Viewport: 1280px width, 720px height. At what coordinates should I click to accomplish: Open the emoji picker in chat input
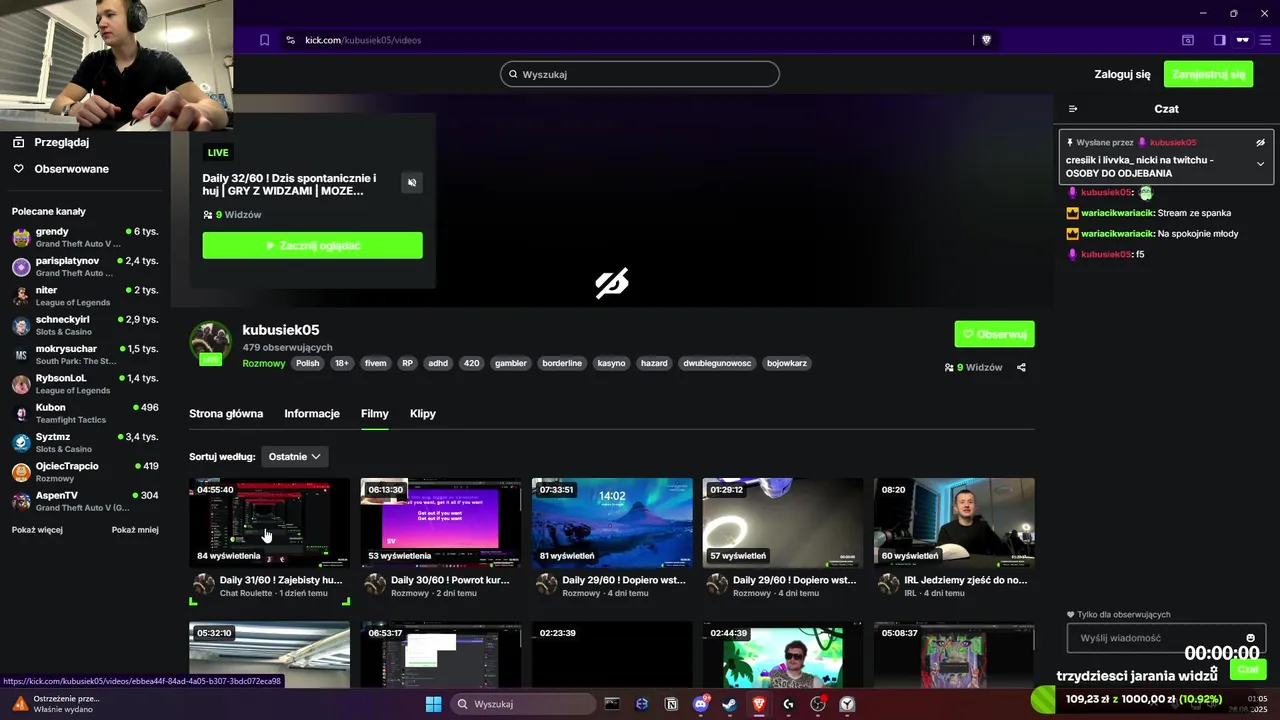click(x=1250, y=638)
